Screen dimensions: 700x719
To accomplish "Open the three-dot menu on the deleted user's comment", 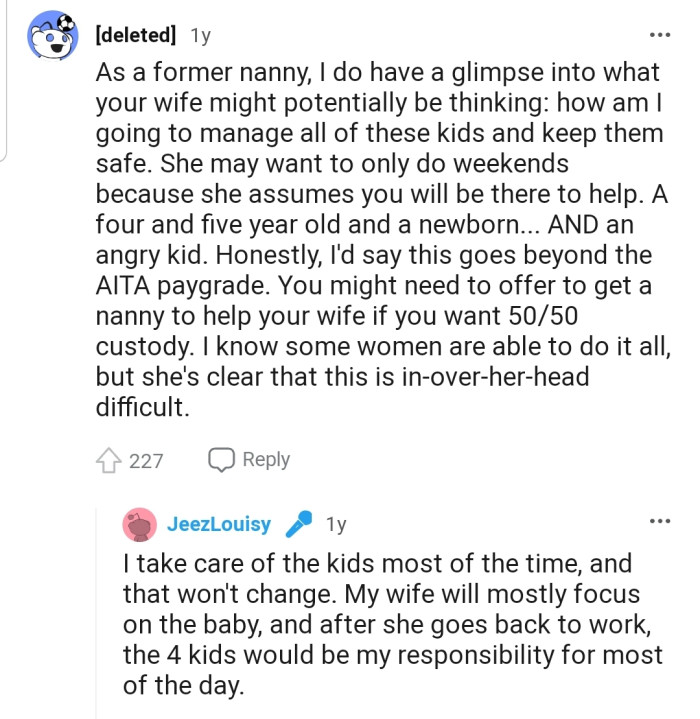I will pos(659,35).
